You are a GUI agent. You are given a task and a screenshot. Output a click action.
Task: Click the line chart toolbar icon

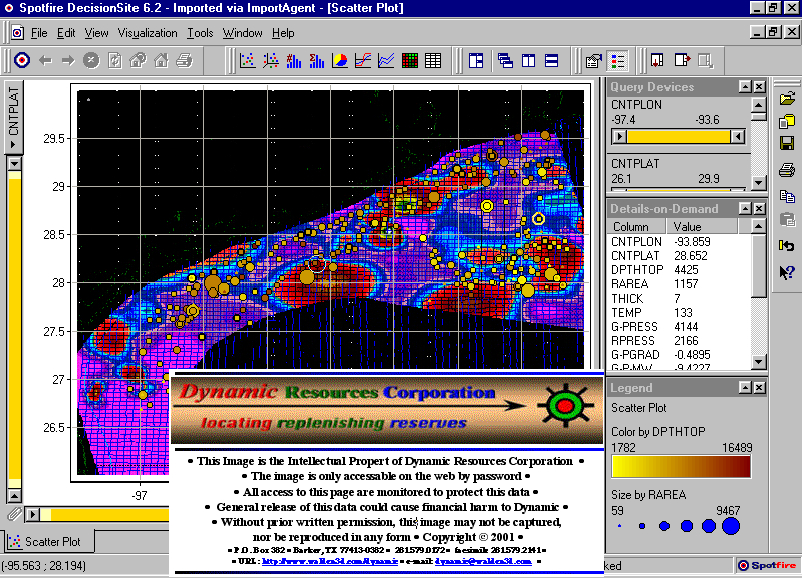coord(386,61)
